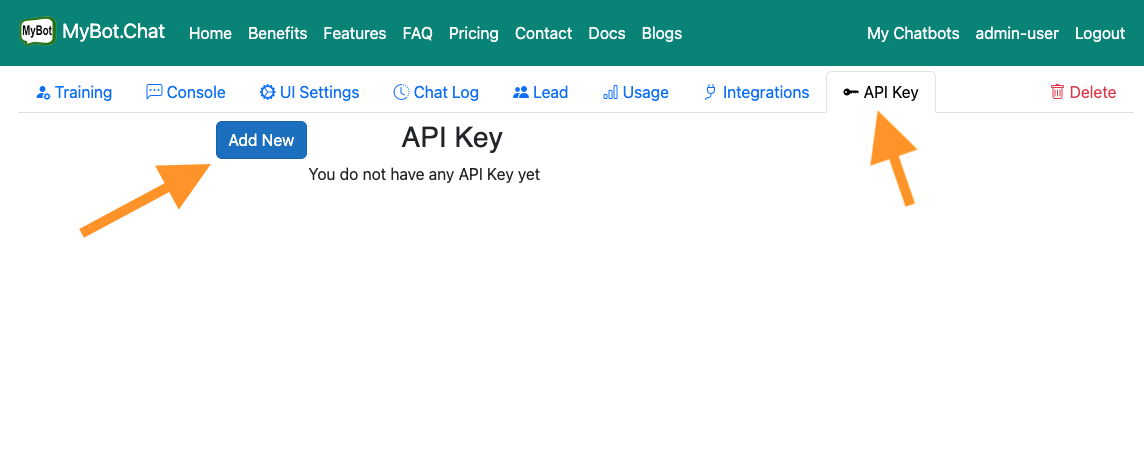Screen dimensions: 1144x476
Task: Open the Docs link
Action: click(607, 34)
